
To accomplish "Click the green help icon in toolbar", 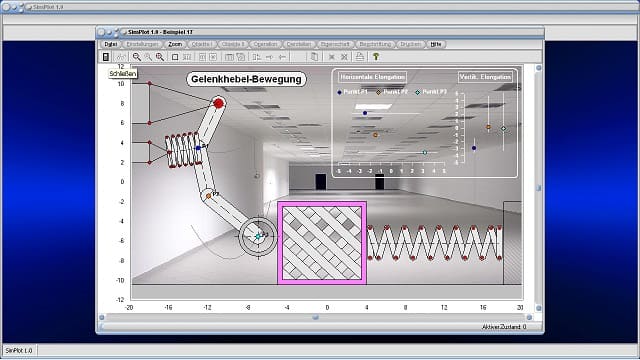I will [376, 57].
